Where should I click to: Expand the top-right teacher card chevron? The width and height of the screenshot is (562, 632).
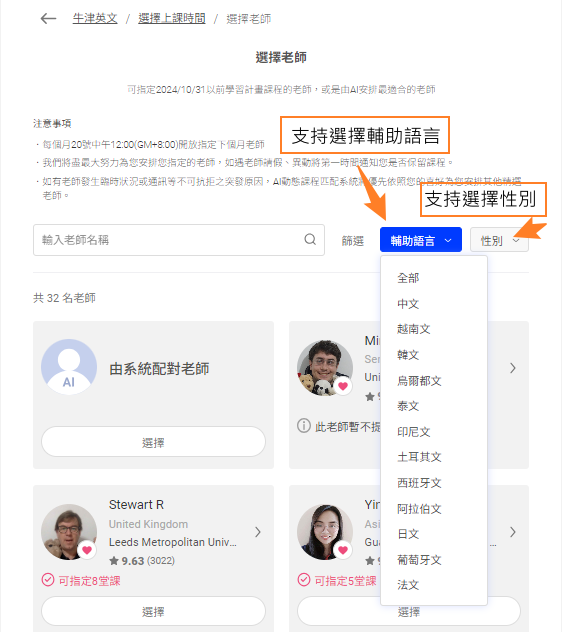tap(512, 368)
